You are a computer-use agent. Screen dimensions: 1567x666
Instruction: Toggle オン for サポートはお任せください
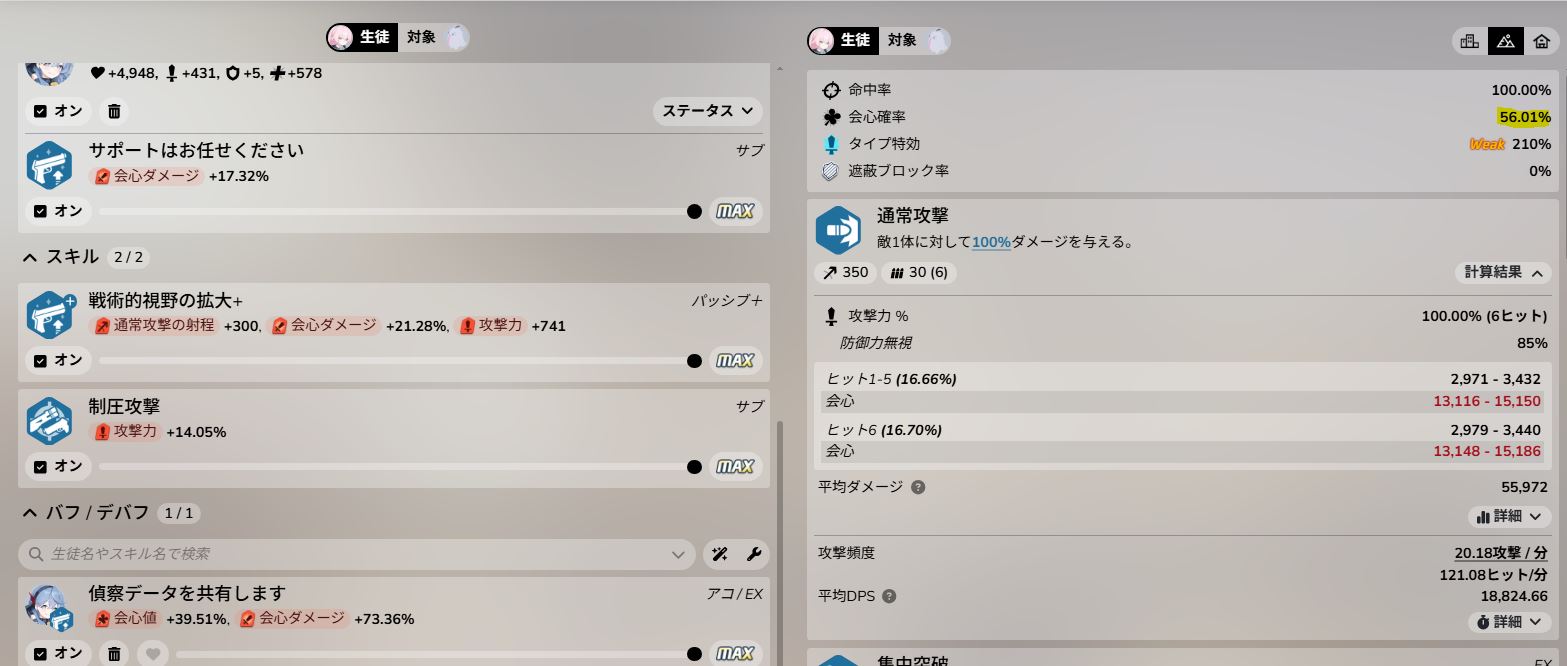click(58, 211)
